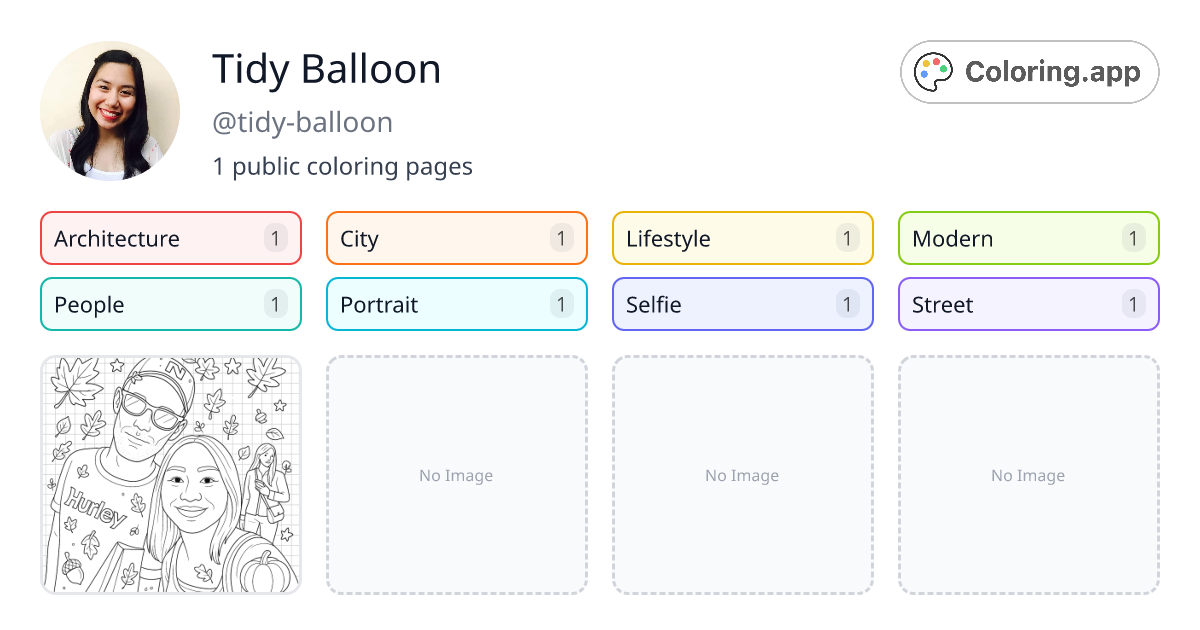This screenshot has height=630, width=1200.
Task: Open the Tidy Balloon profile avatar
Action: pos(110,110)
